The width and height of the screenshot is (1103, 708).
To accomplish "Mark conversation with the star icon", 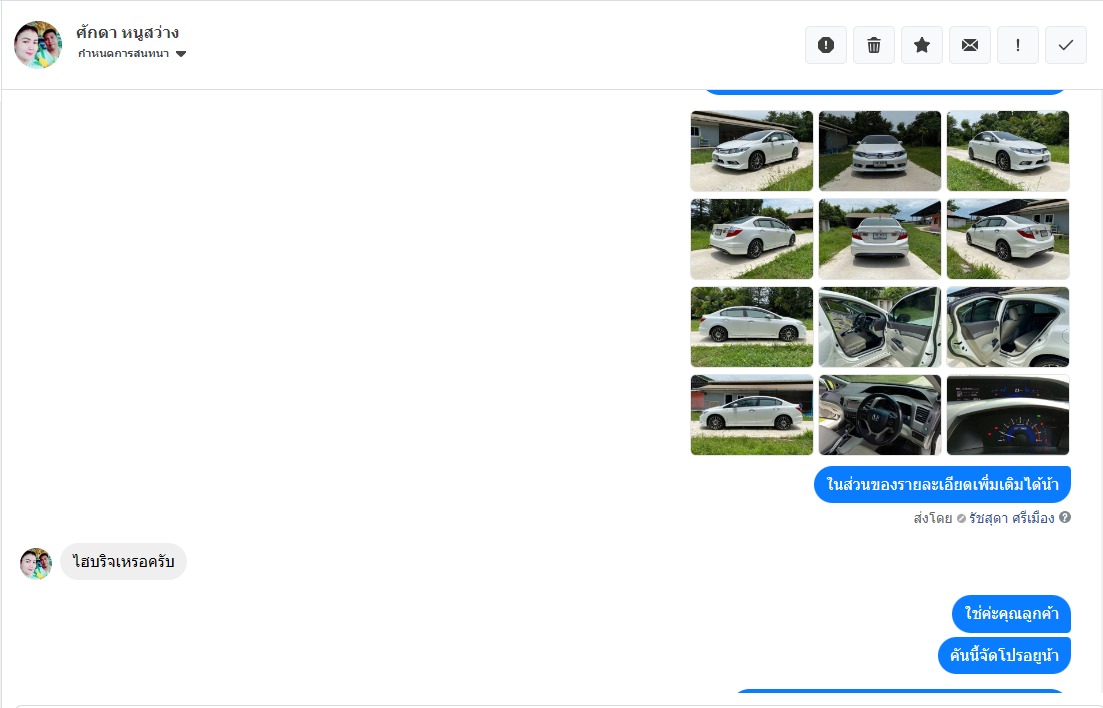I will (x=922, y=45).
